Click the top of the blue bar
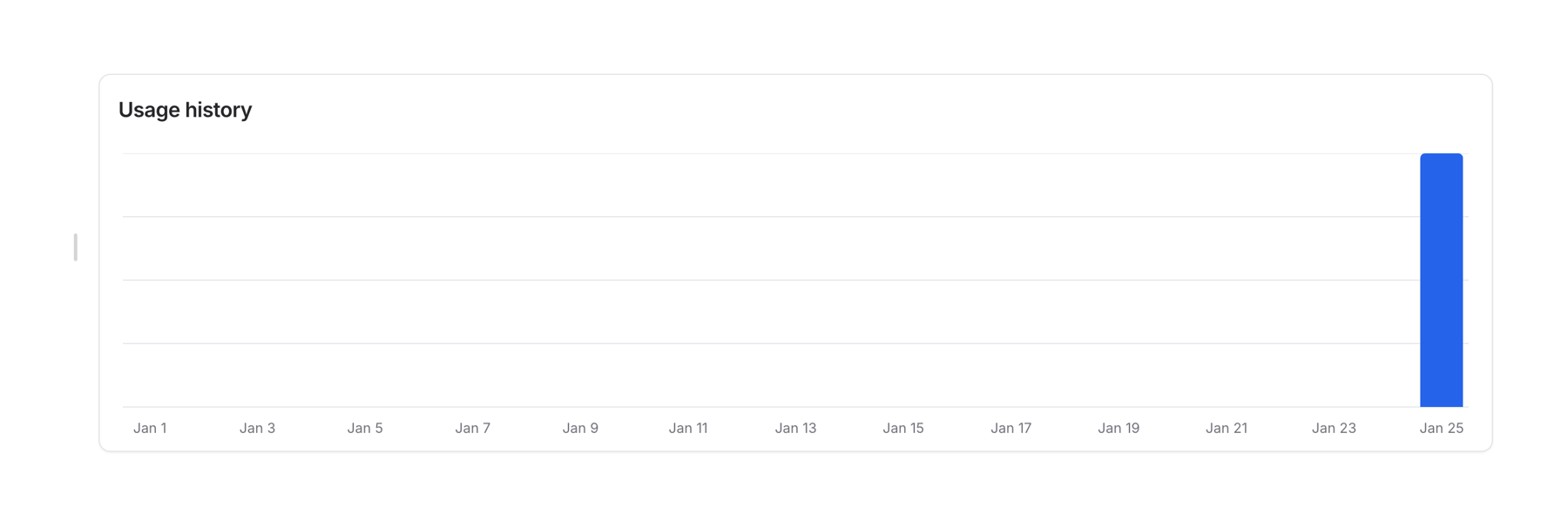Viewport: 1568px width, 528px height. coord(1441,157)
